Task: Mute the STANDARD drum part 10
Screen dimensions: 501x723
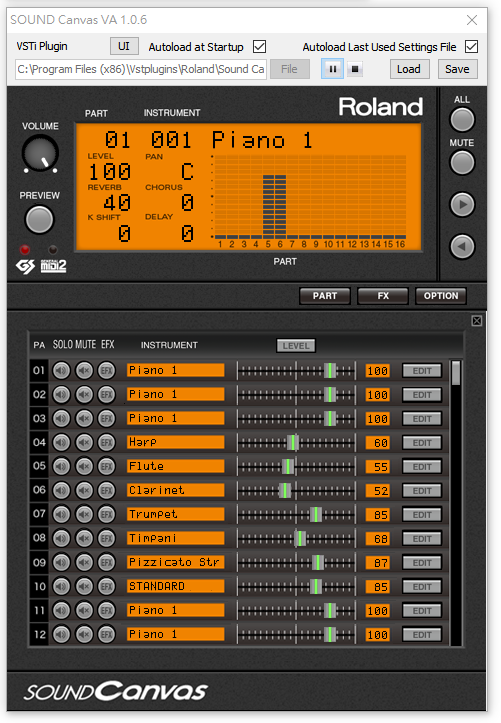Action: tap(84, 586)
